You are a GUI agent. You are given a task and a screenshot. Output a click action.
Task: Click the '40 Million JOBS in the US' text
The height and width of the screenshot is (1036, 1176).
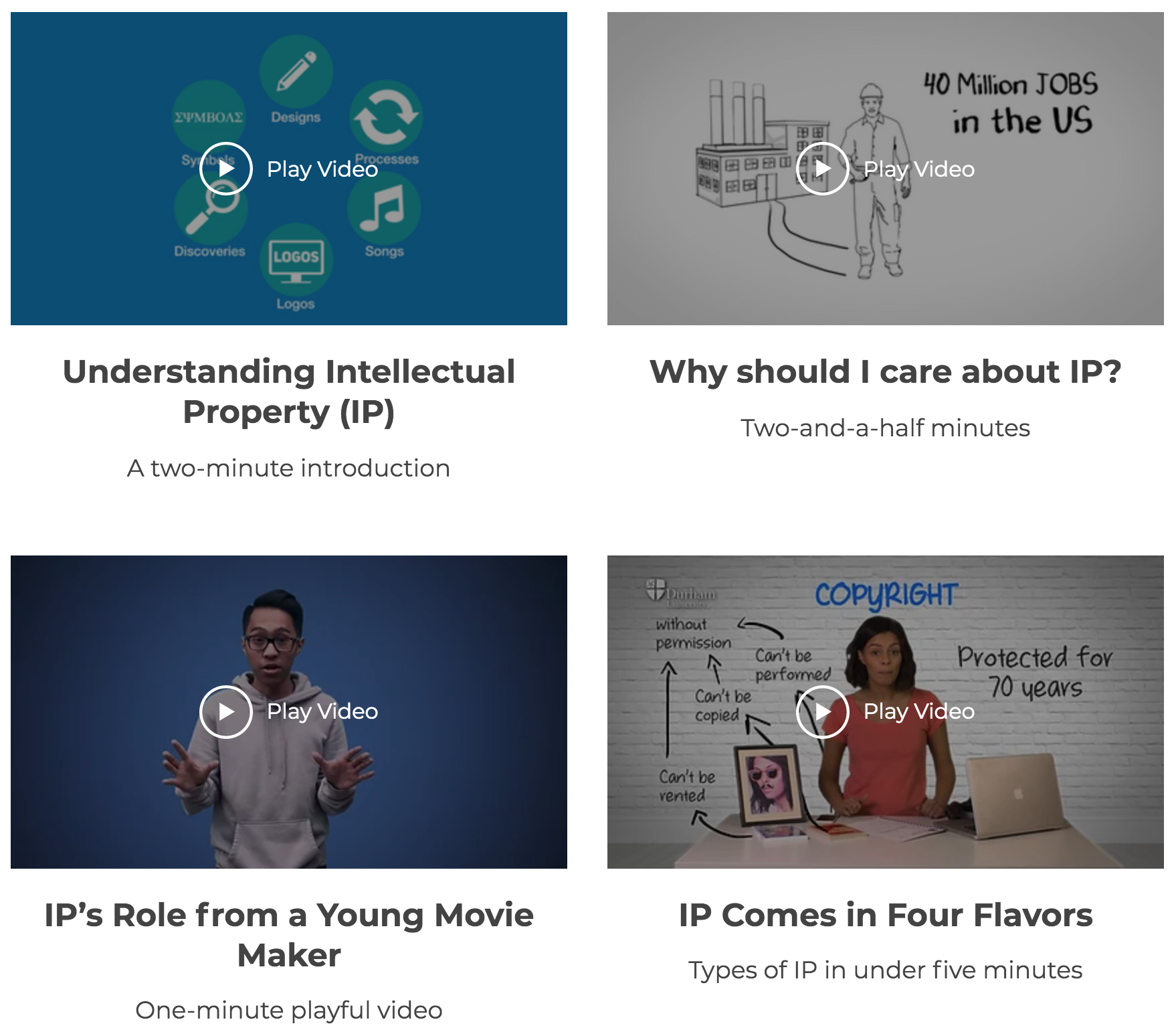tap(1011, 104)
